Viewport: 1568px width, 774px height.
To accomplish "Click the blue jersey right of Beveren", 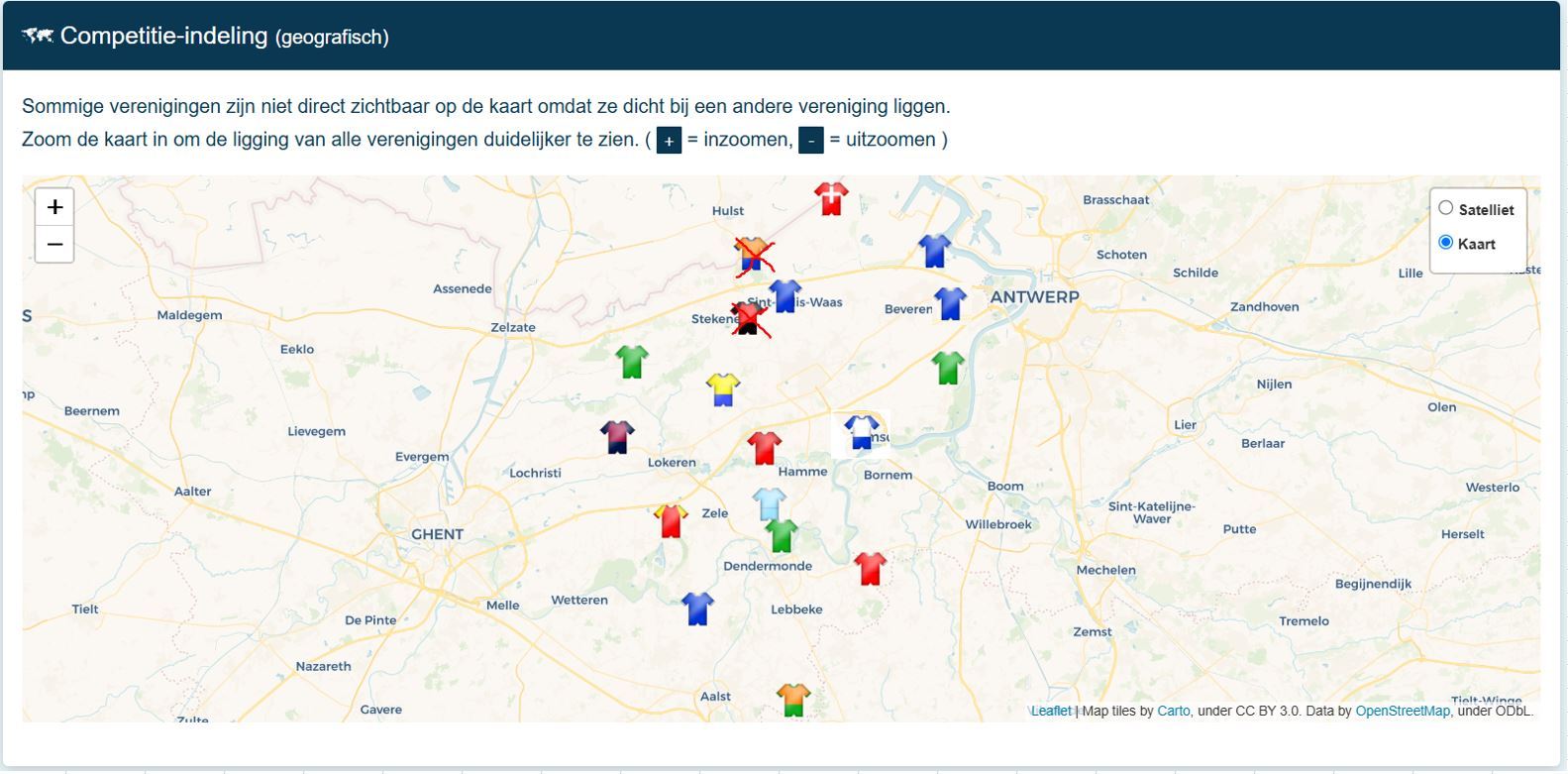I will point(950,303).
